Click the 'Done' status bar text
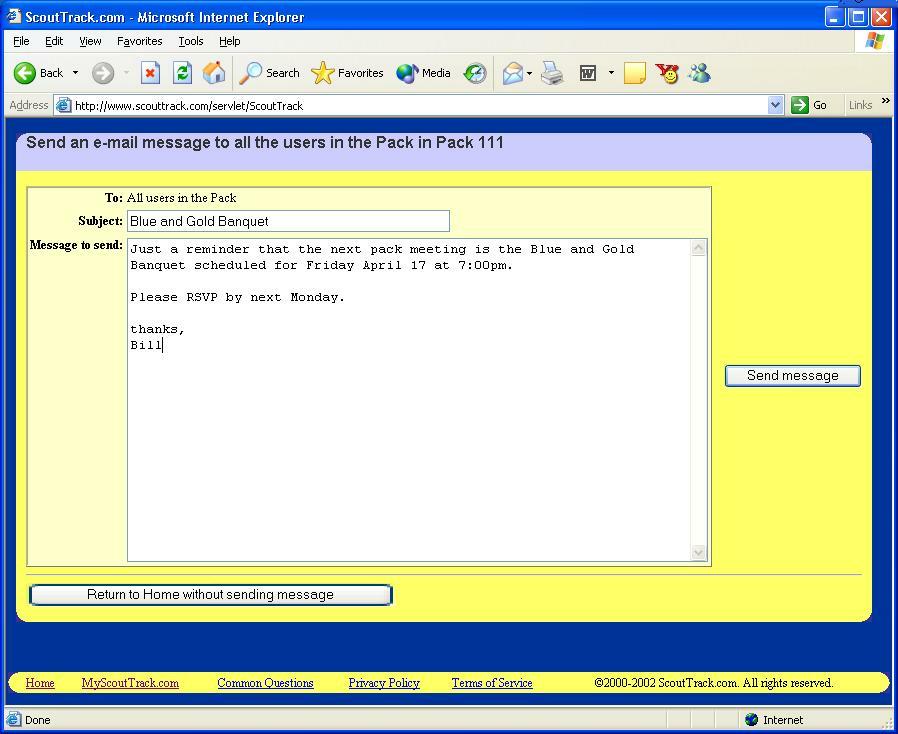Viewport: 898px width, 734px height. click(38, 720)
